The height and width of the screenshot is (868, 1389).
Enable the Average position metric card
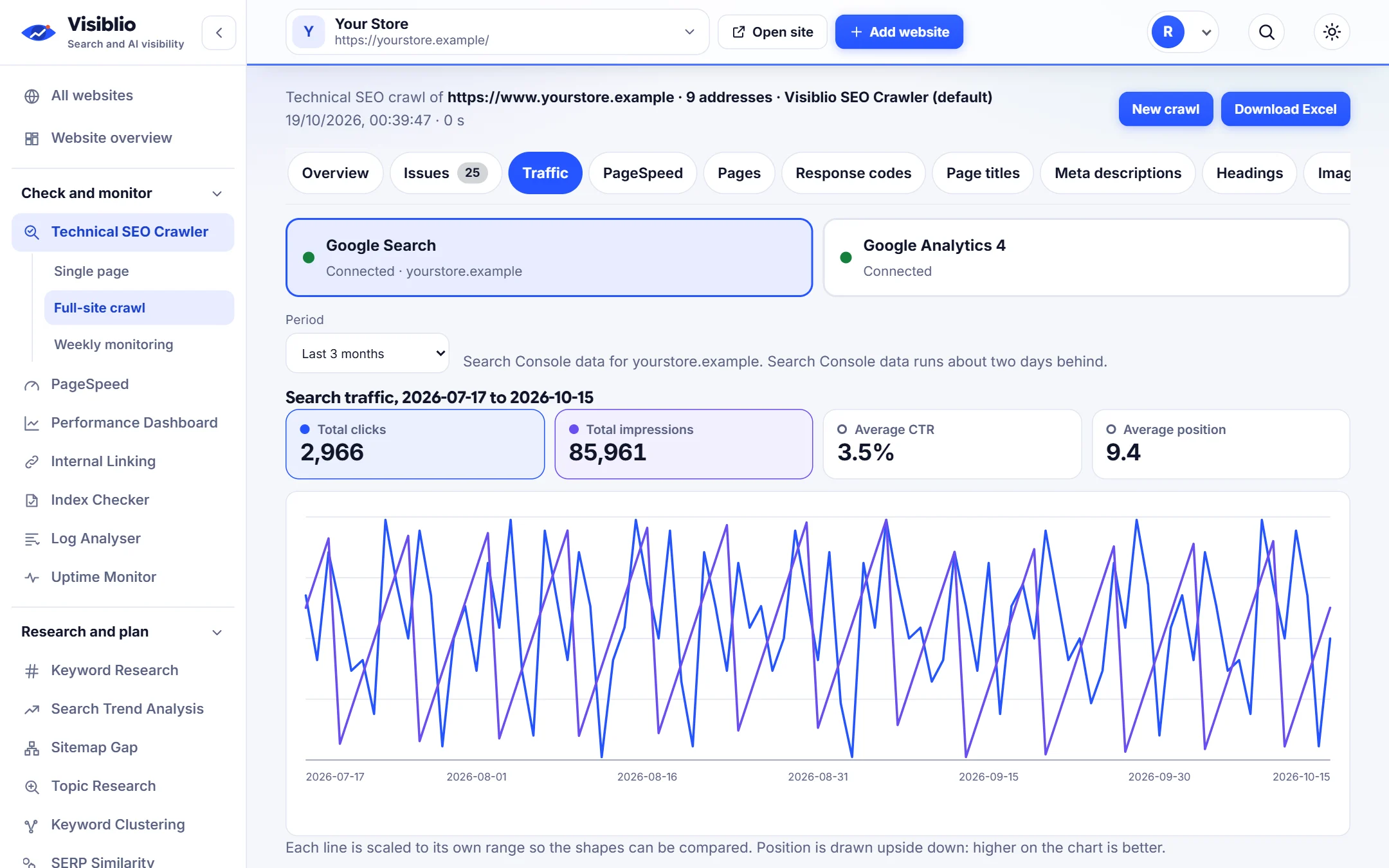tap(1221, 444)
